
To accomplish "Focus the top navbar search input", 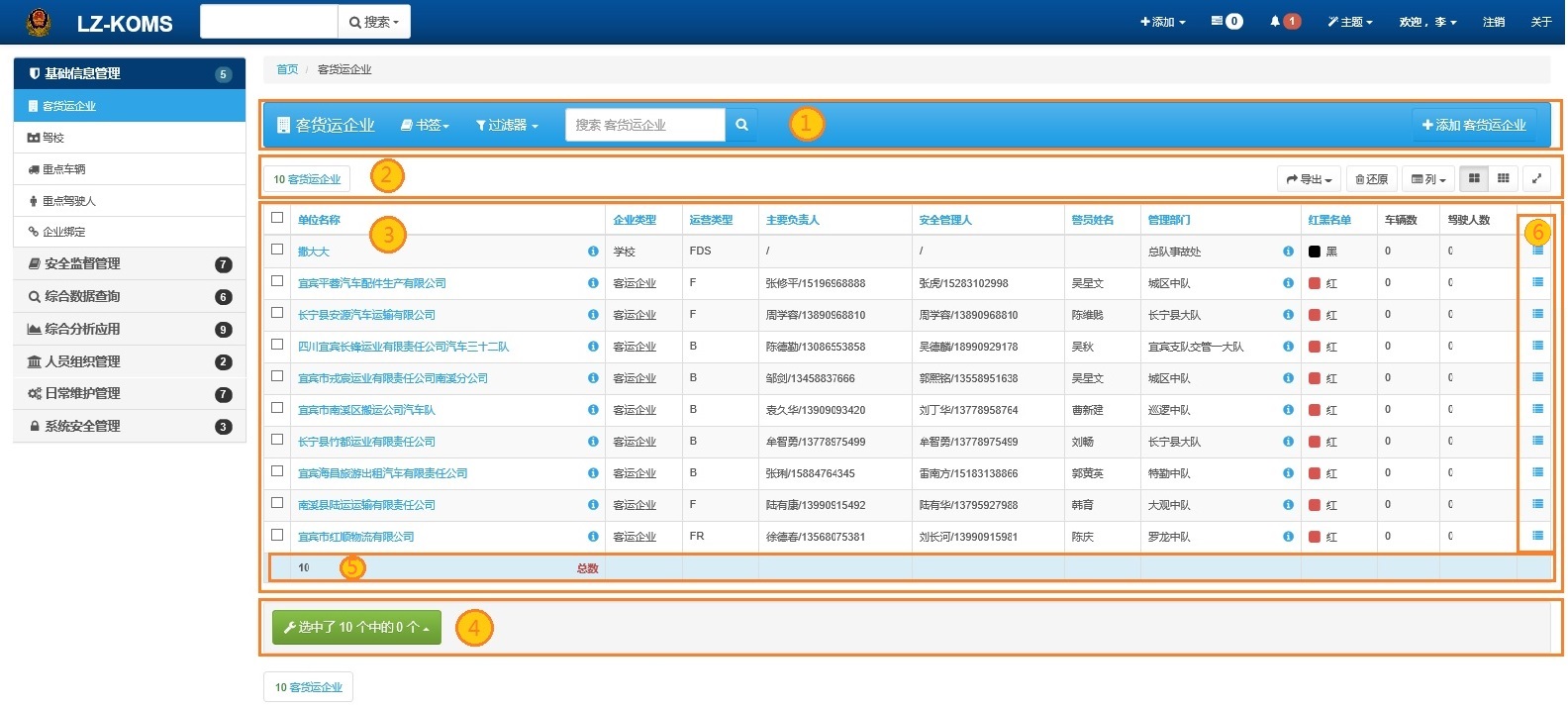I will click(x=269, y=22).
